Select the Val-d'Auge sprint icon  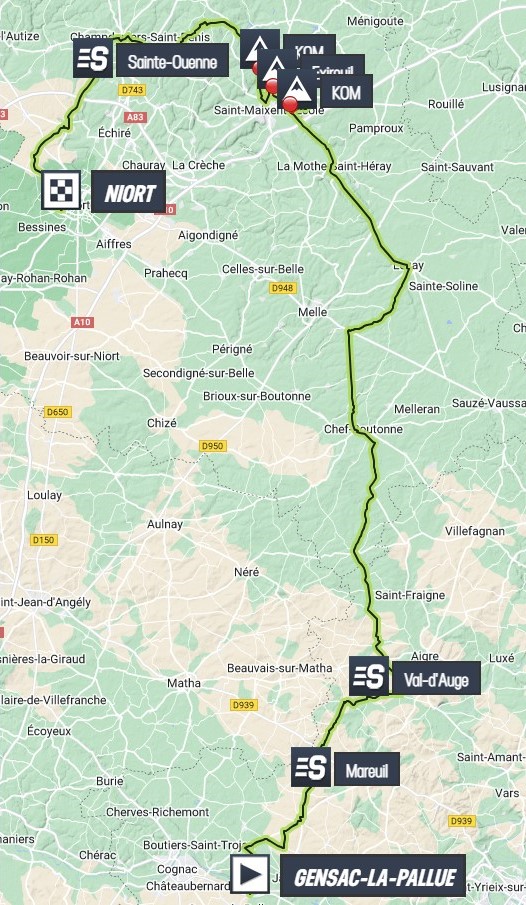369,676
